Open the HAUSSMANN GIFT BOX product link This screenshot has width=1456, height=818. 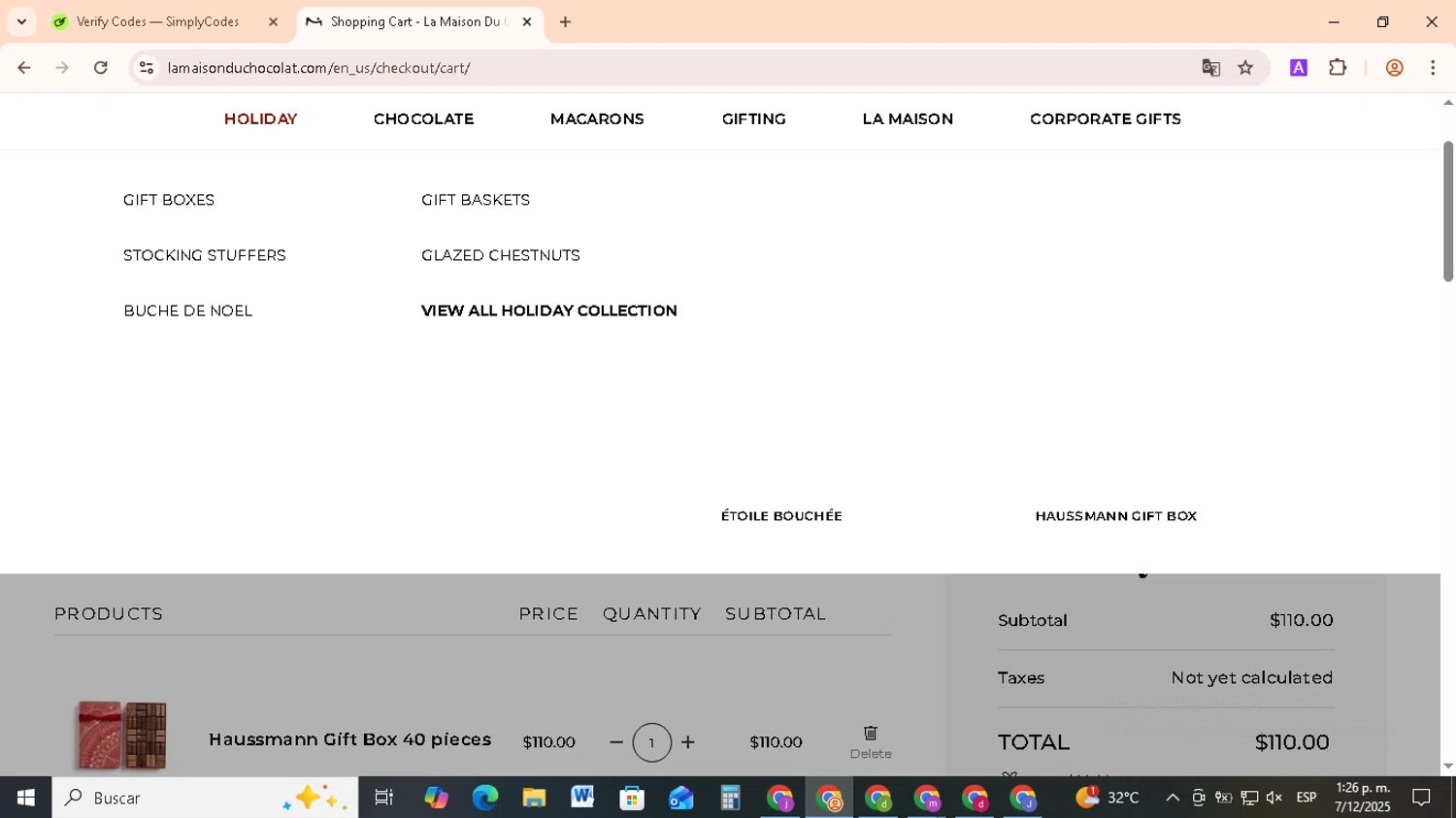coord(1116,516)
